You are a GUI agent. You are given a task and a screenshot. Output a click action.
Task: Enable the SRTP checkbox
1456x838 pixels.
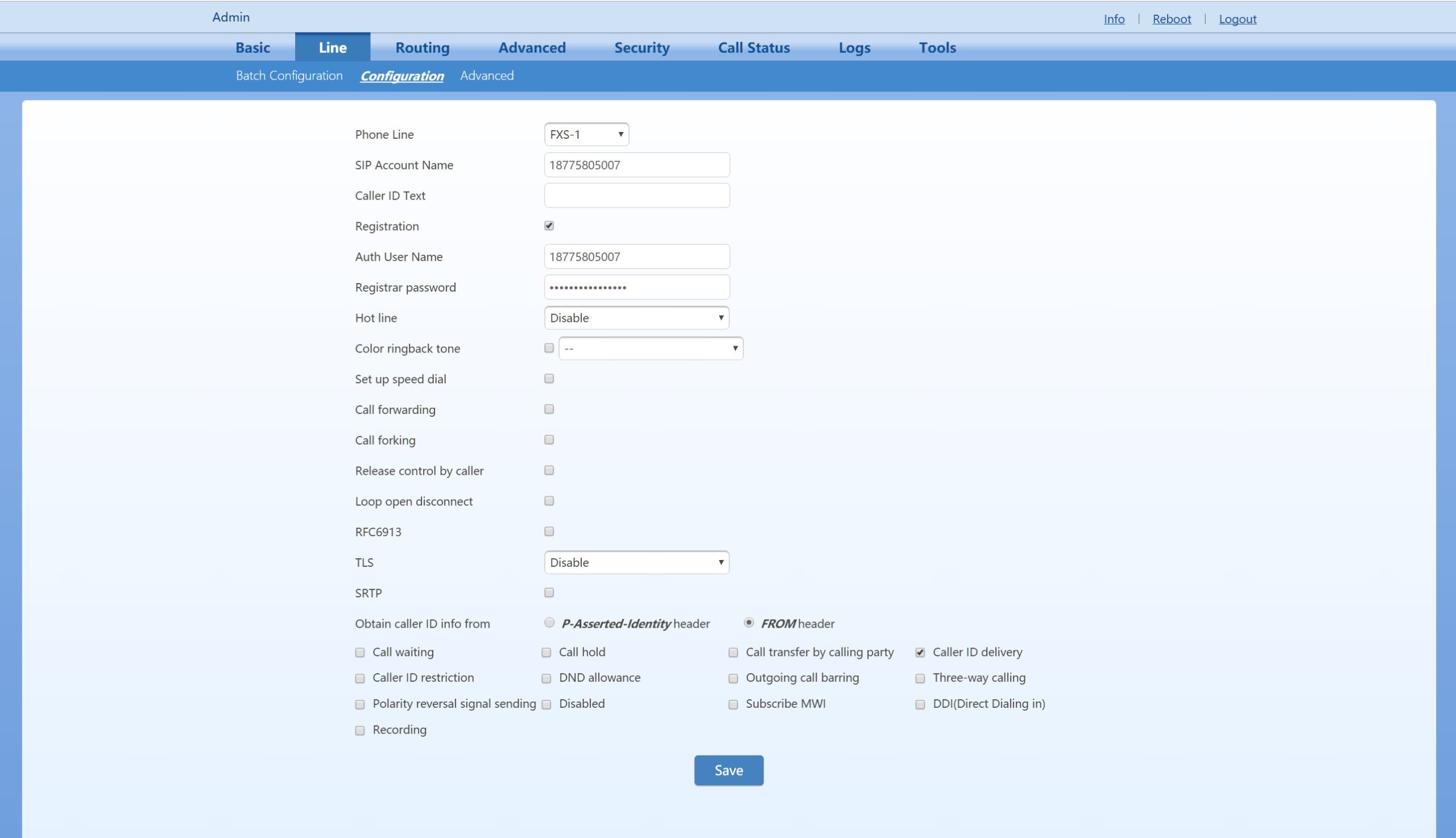(549, 592)
